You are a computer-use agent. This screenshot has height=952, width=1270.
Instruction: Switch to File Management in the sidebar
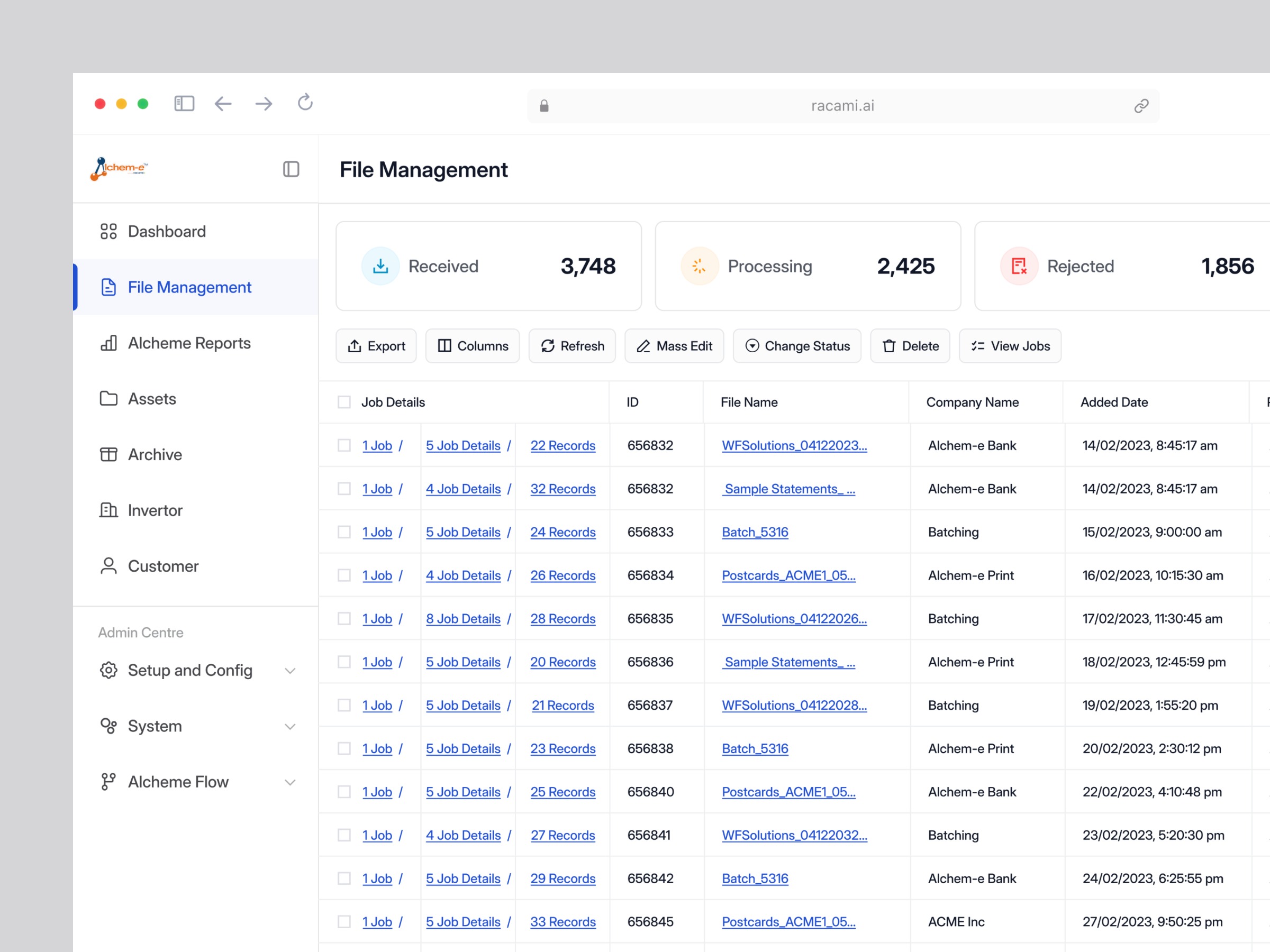click(x=189, y=287)
